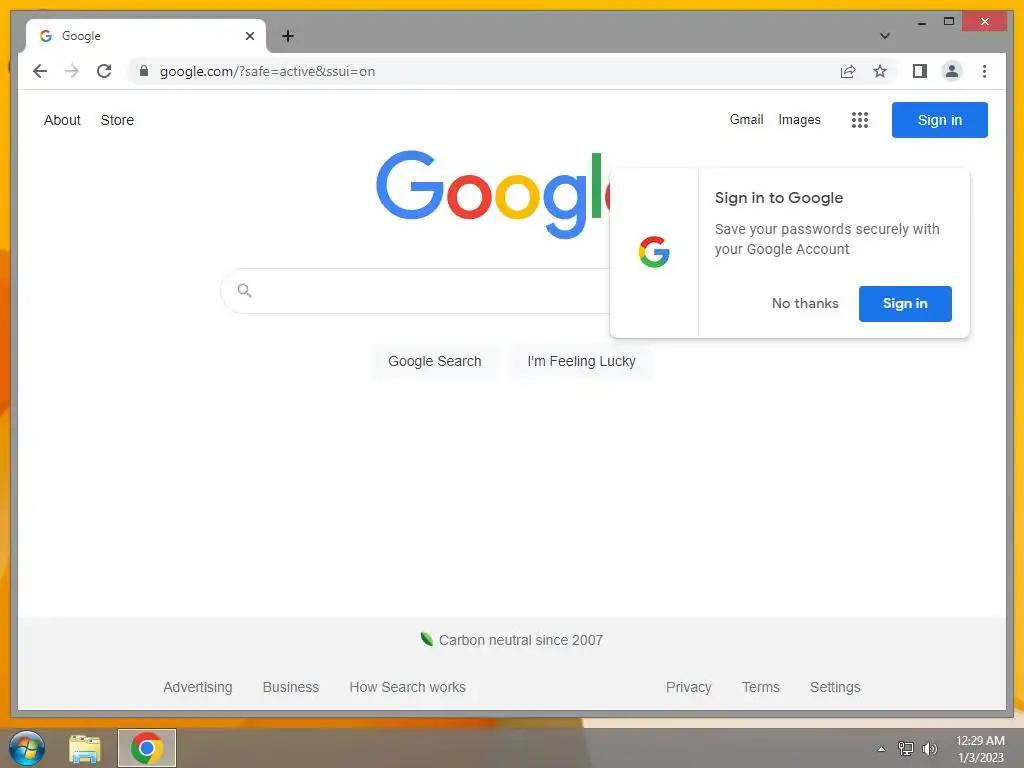Expand the tab search chevron

pyautogui.click(x=884, y=36)
